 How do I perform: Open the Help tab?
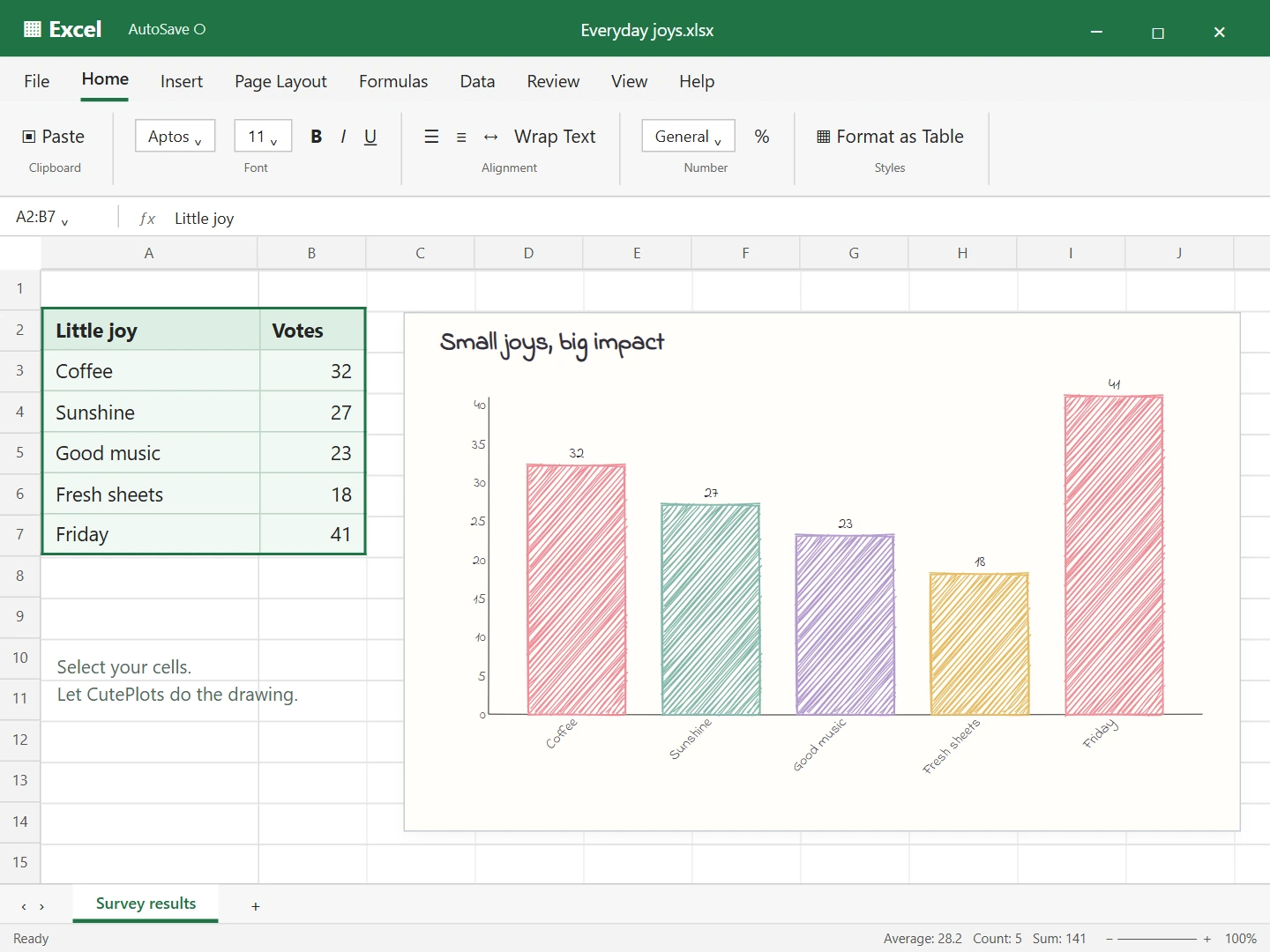click(x=697, y=81)
